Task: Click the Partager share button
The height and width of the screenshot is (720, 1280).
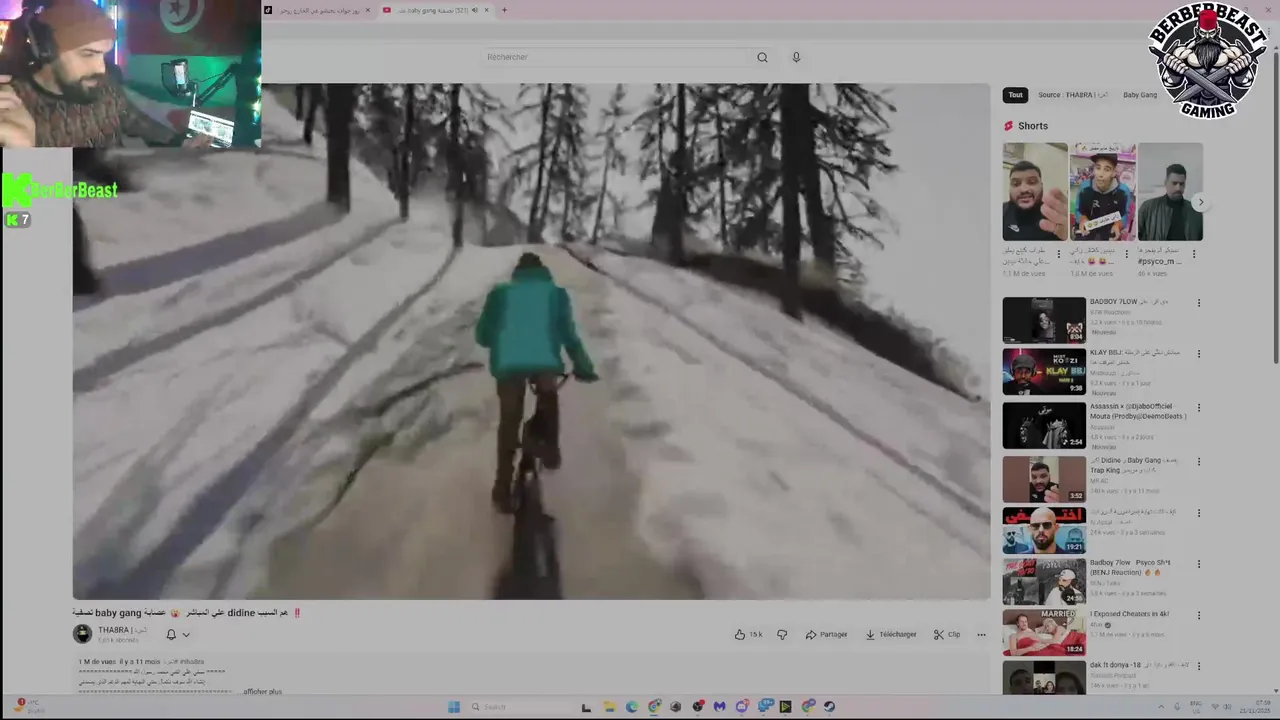Action: pyautogui.click(x=826, y=634)
